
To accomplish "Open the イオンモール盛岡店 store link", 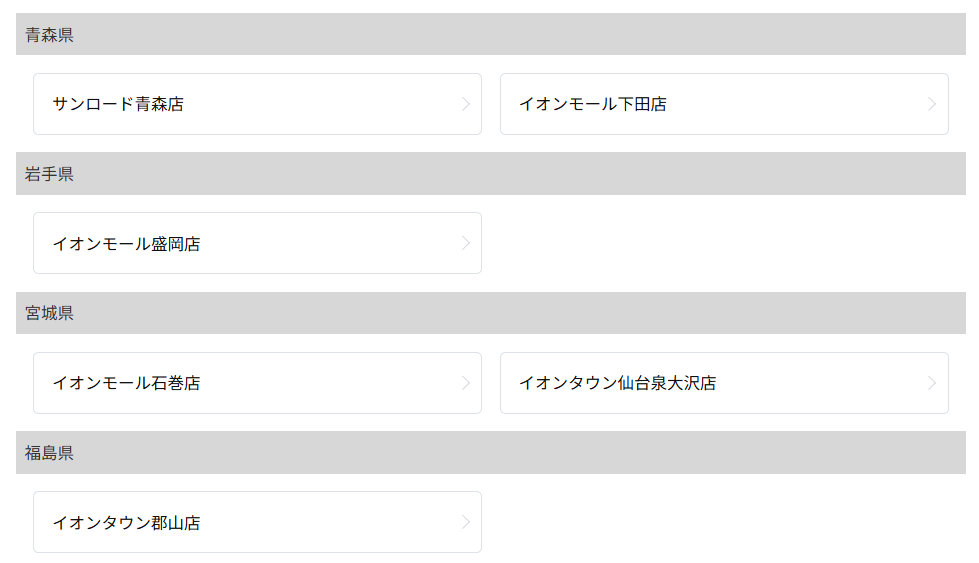I will 126,243.
